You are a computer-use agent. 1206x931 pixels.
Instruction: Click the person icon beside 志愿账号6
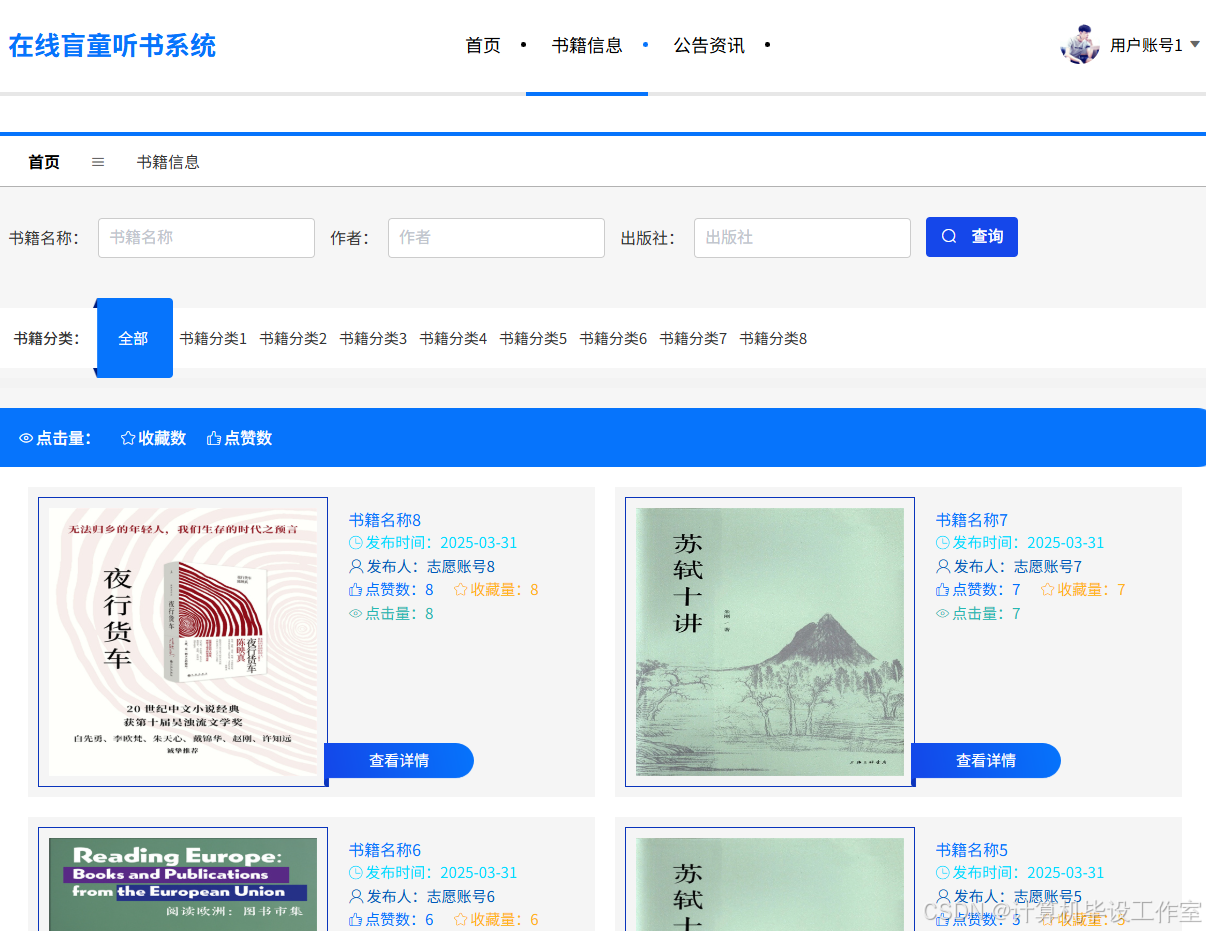tap(355, 896)
